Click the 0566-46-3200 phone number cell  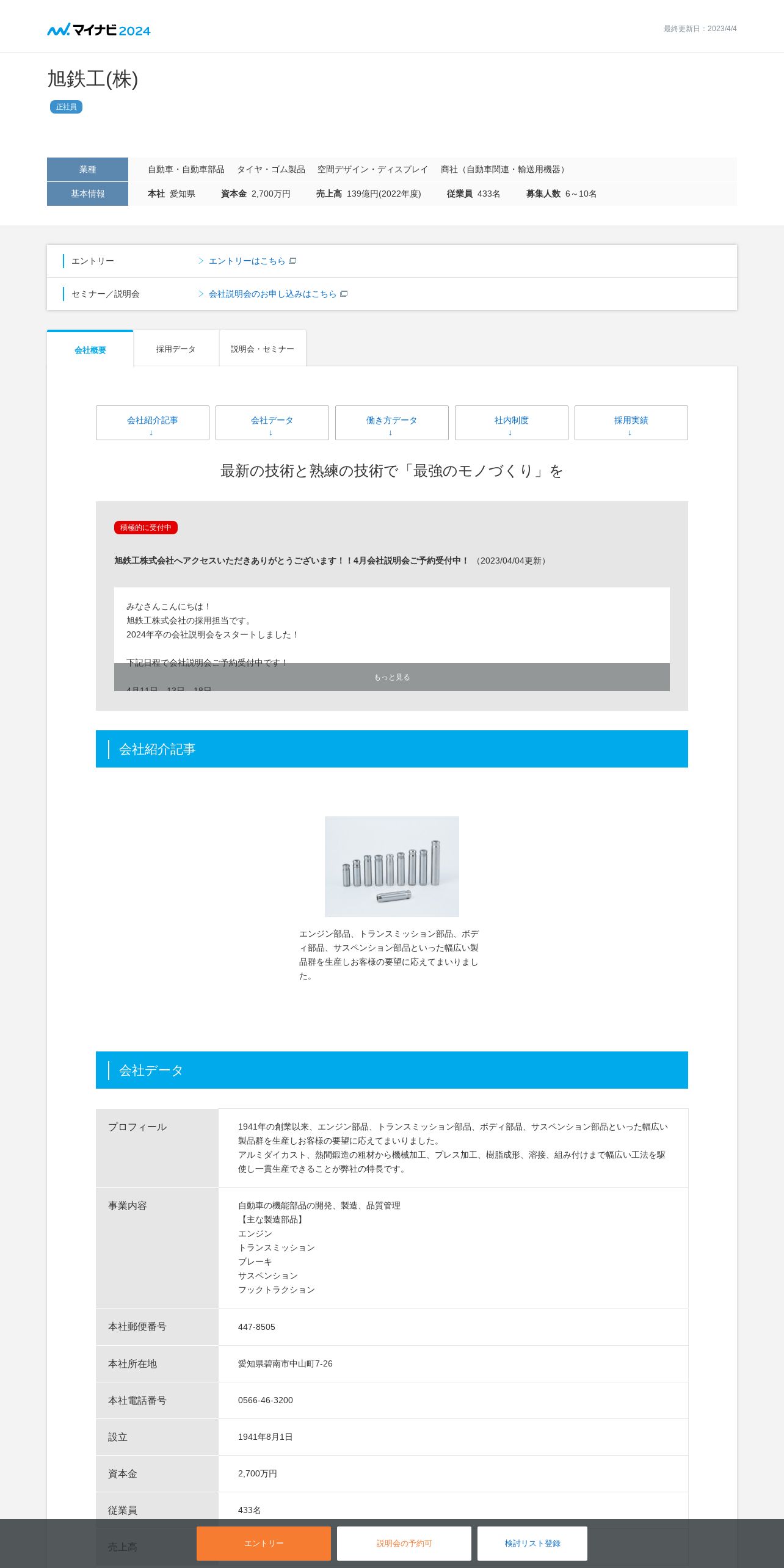pos(453,1400)
